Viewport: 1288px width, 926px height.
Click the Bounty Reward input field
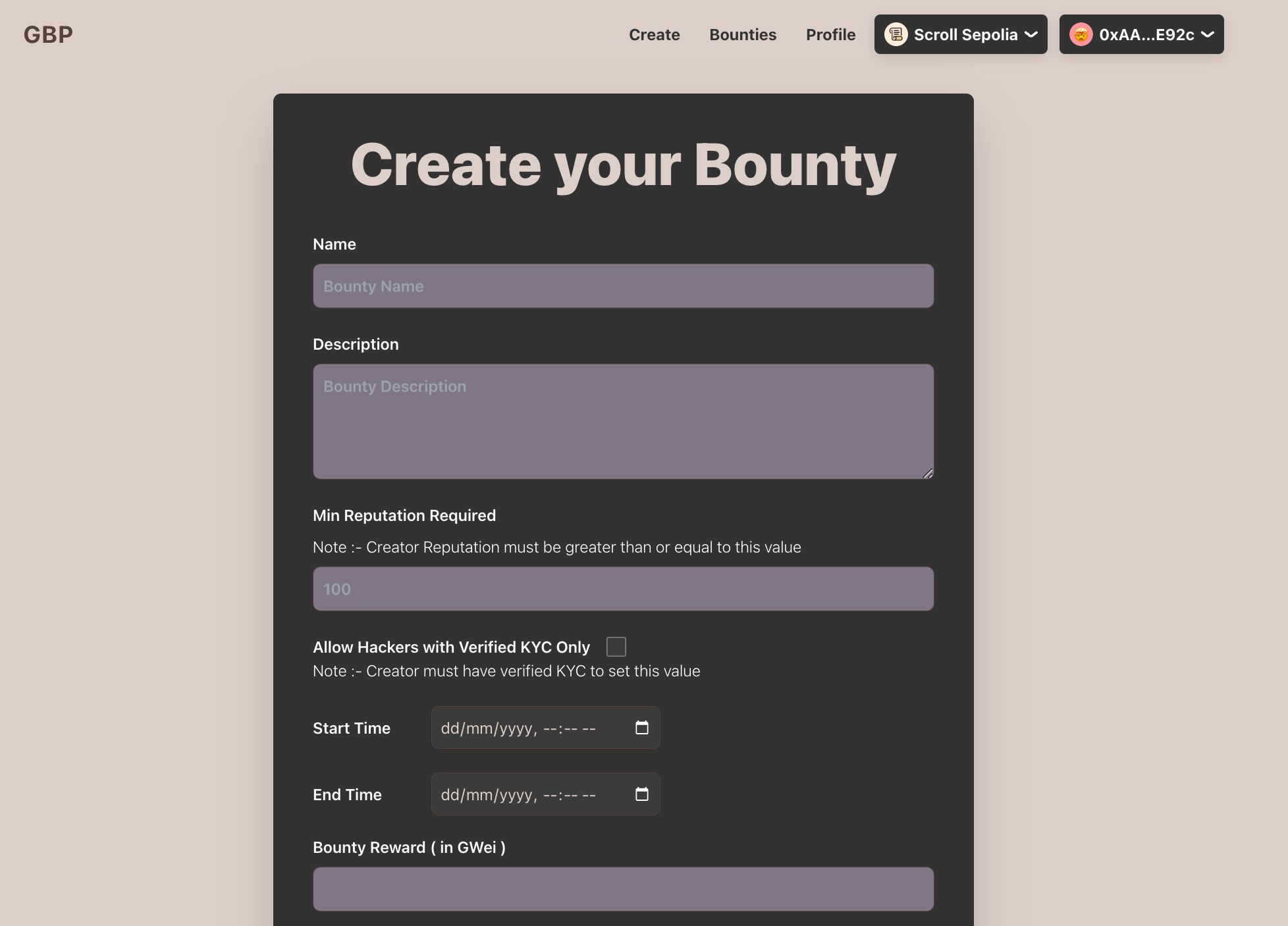click(x=624, y=889)
